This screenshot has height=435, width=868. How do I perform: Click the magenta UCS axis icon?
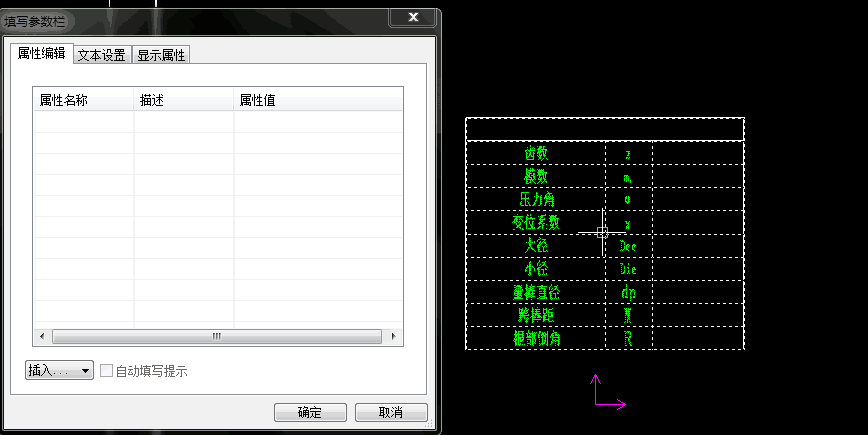(x=609, y=392)
